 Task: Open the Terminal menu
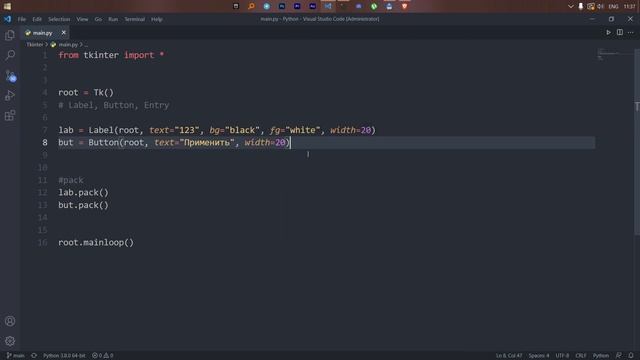pos(135,19)
